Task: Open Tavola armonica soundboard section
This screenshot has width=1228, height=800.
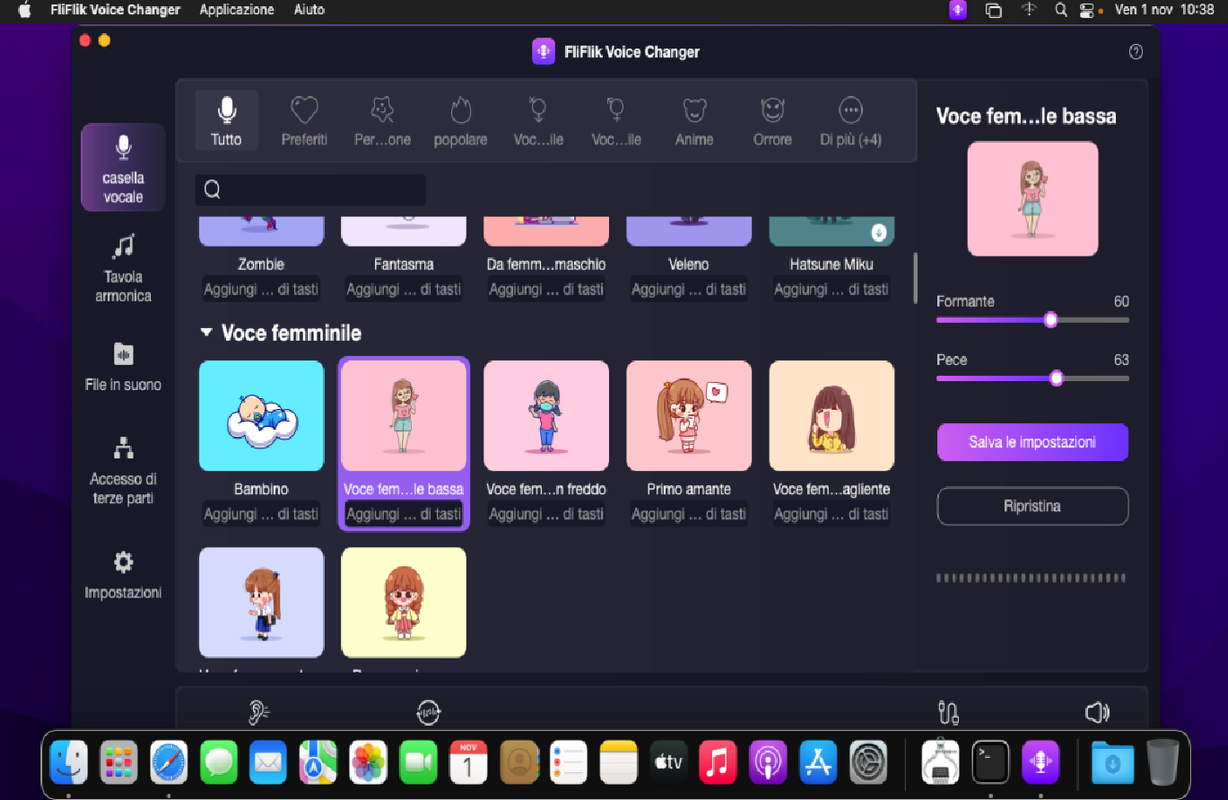Action: click(123, 267)
